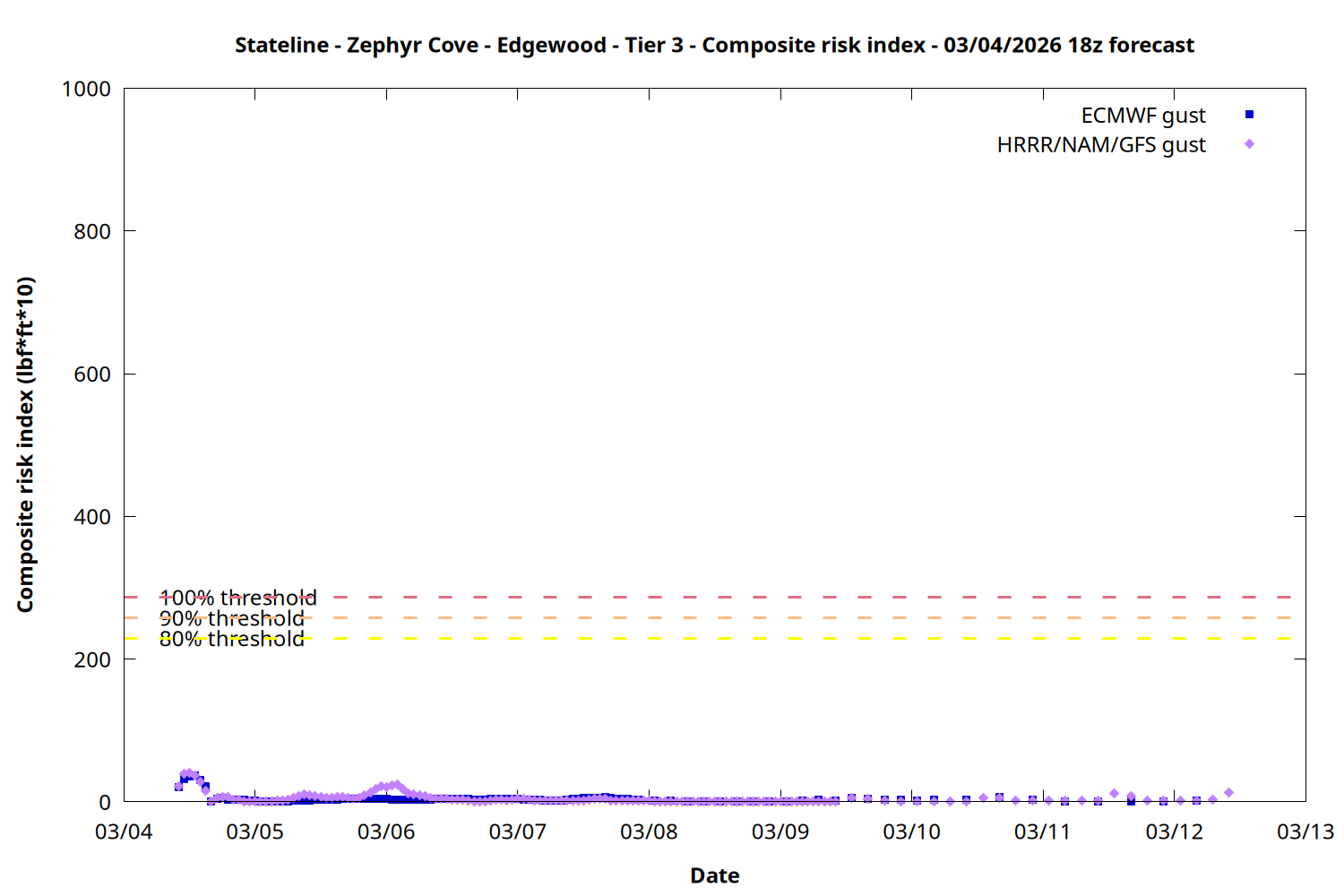Select the ECMWF gust legend label
This screenshot has width=1344, height=896.
tap(1142, 116)
